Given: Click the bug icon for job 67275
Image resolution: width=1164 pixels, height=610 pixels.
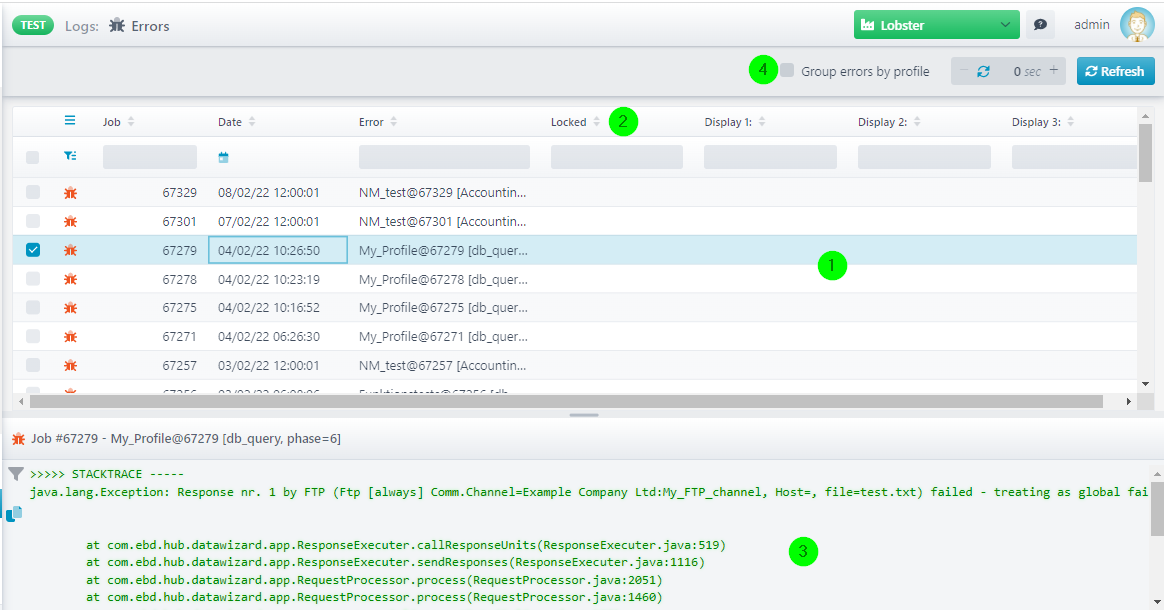Looking at the screenshot, I should [x=71, y=308].
